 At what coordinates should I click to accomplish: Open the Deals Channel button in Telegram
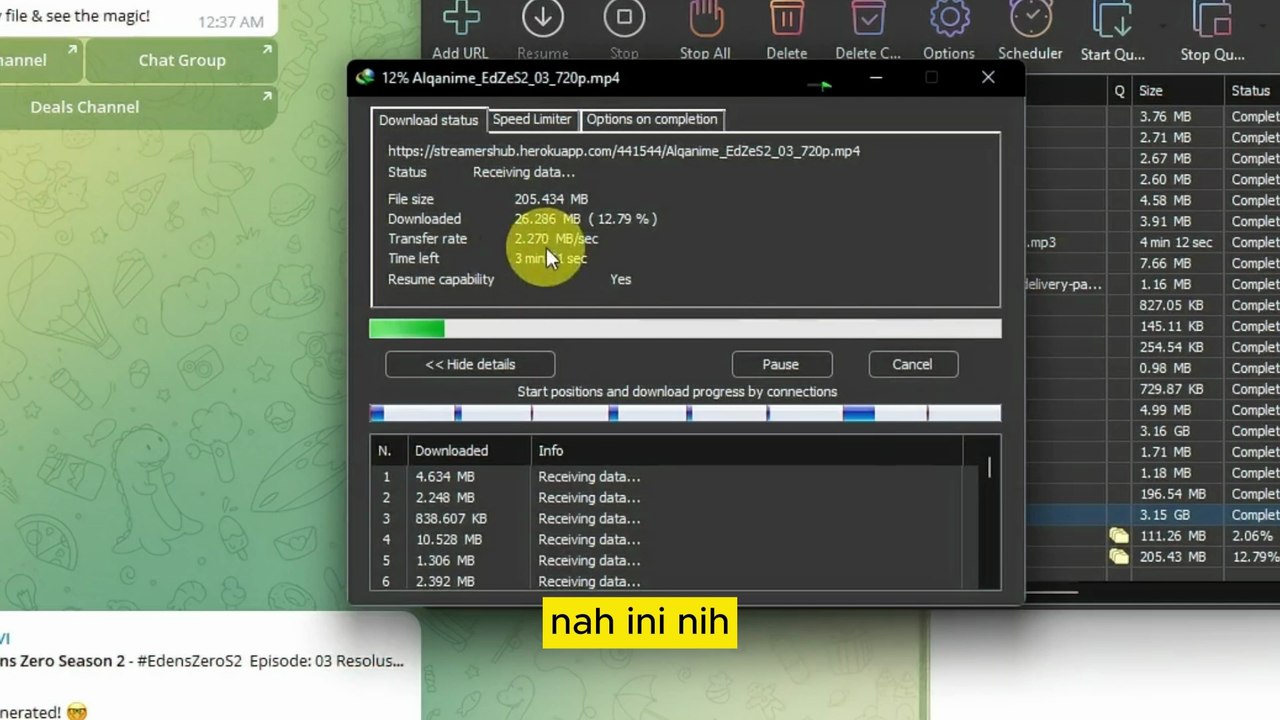coord(138,107)
